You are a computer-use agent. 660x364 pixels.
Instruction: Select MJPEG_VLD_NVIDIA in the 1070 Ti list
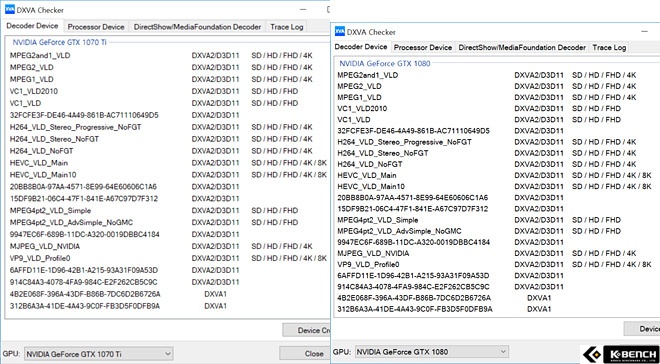(168, 246)
